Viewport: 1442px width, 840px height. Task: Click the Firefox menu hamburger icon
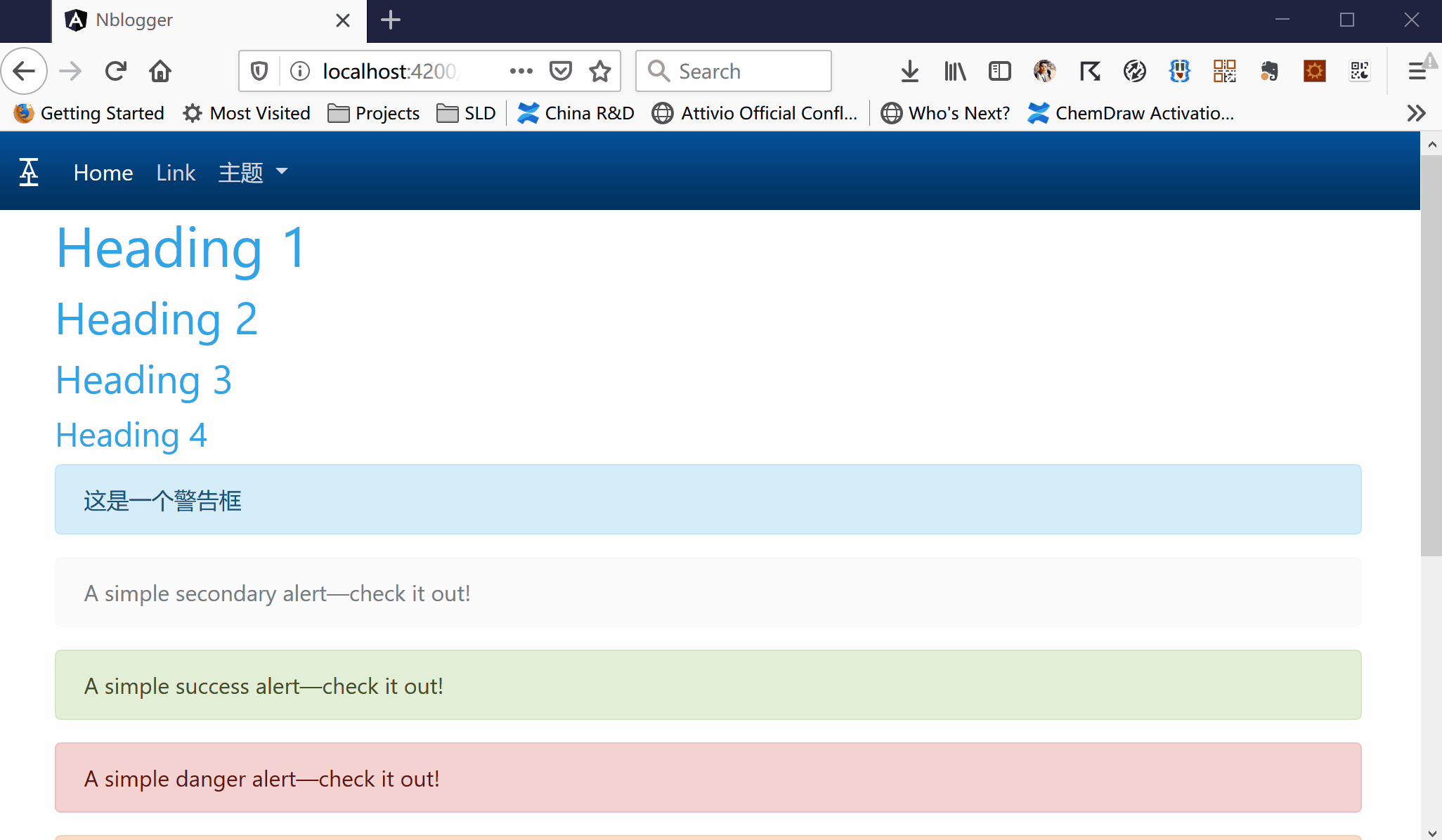(x=1417, y=71)
